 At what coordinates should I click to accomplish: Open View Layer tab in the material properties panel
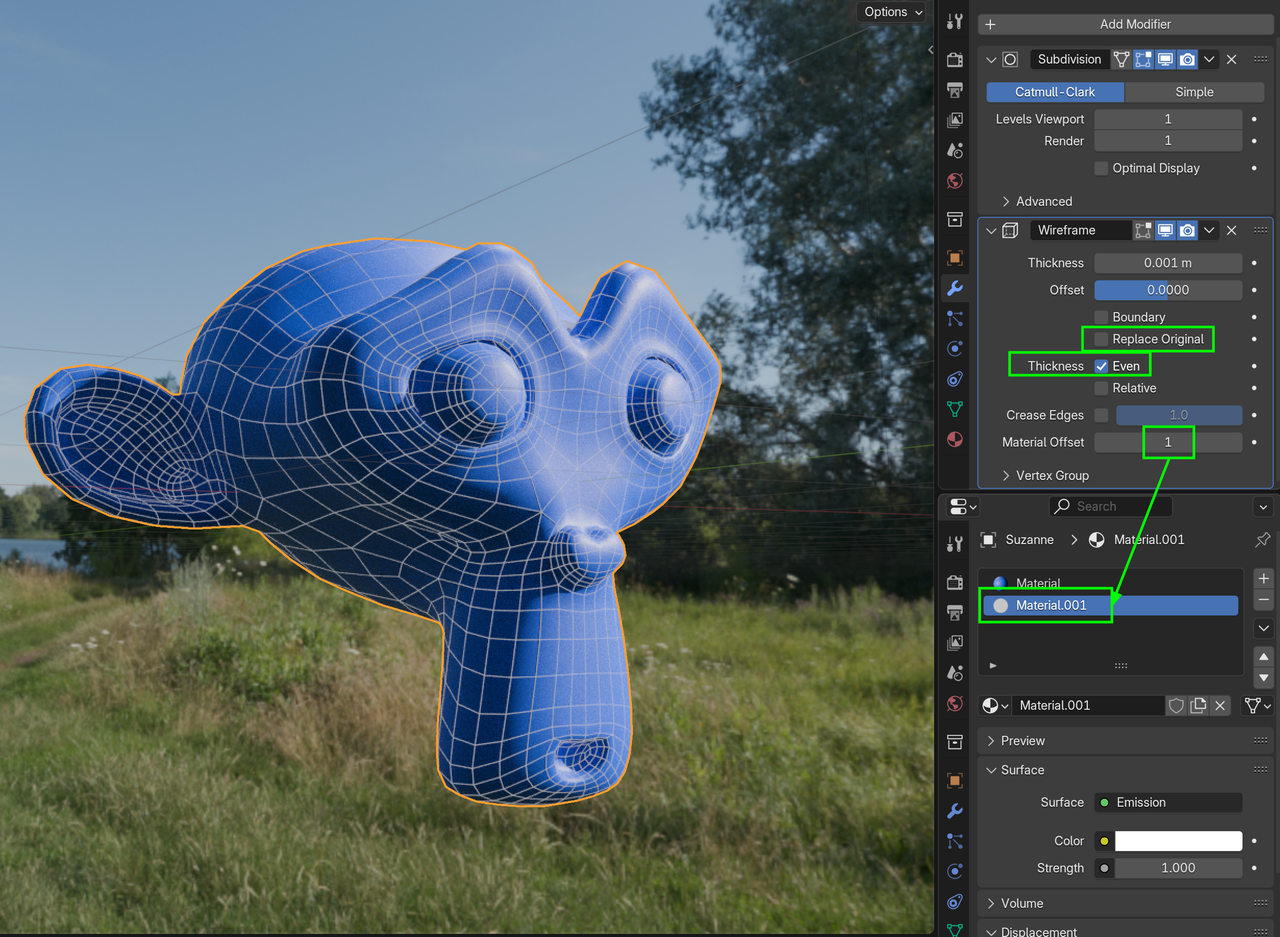pyautogui.click(x=955, y=642)
